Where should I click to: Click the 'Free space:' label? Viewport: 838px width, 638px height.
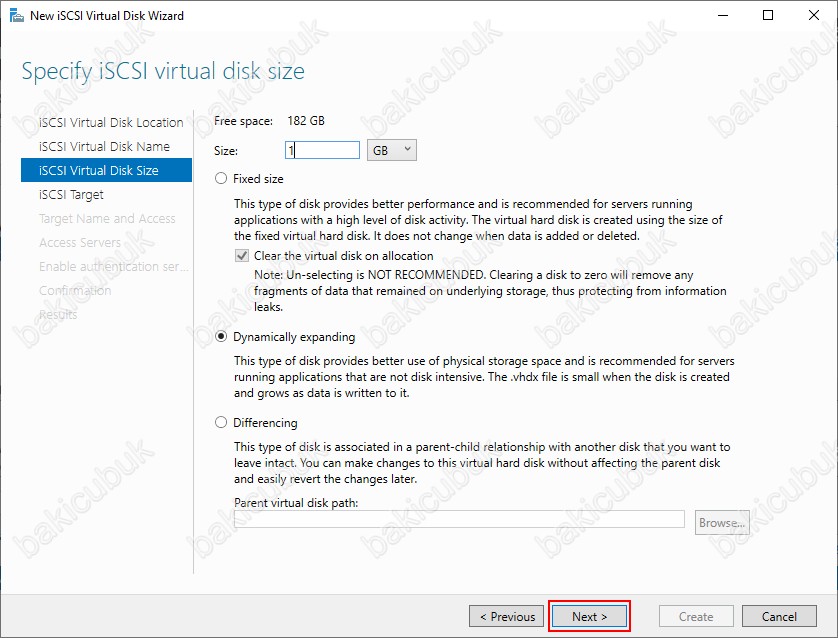[x=243, y=121]
